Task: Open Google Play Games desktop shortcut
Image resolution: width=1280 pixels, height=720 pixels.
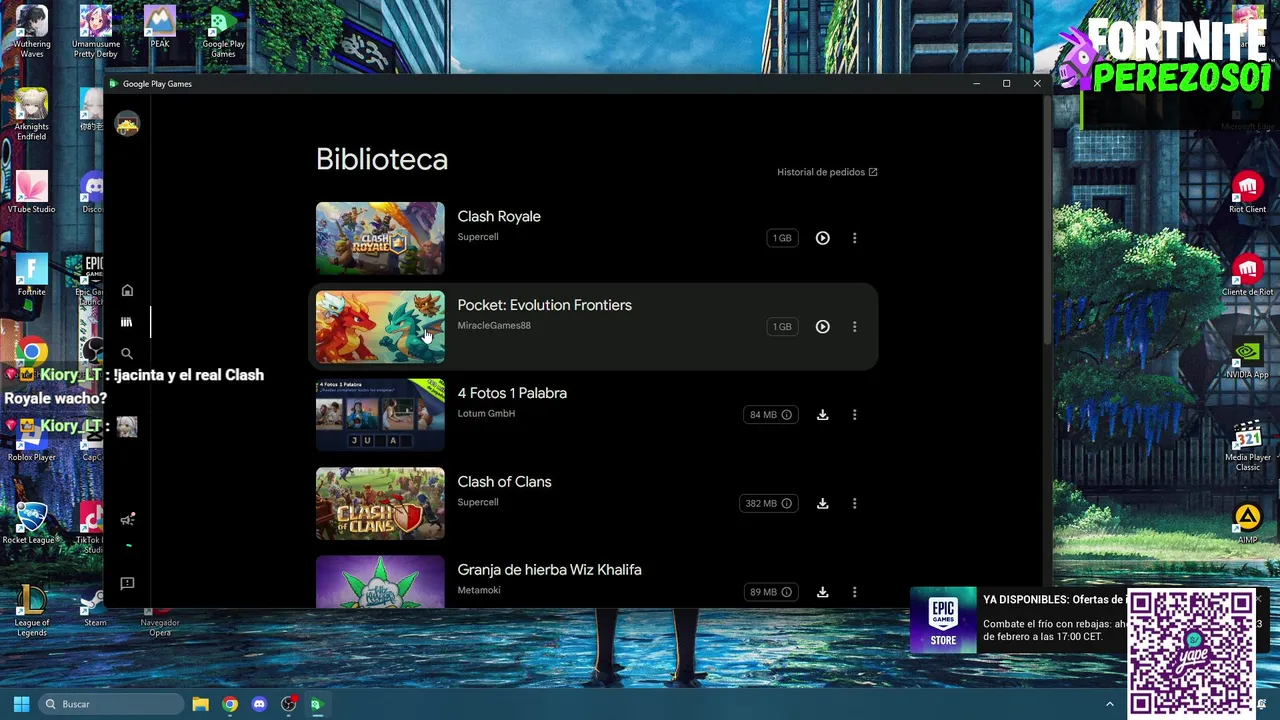Action: (x=223, y=32)
